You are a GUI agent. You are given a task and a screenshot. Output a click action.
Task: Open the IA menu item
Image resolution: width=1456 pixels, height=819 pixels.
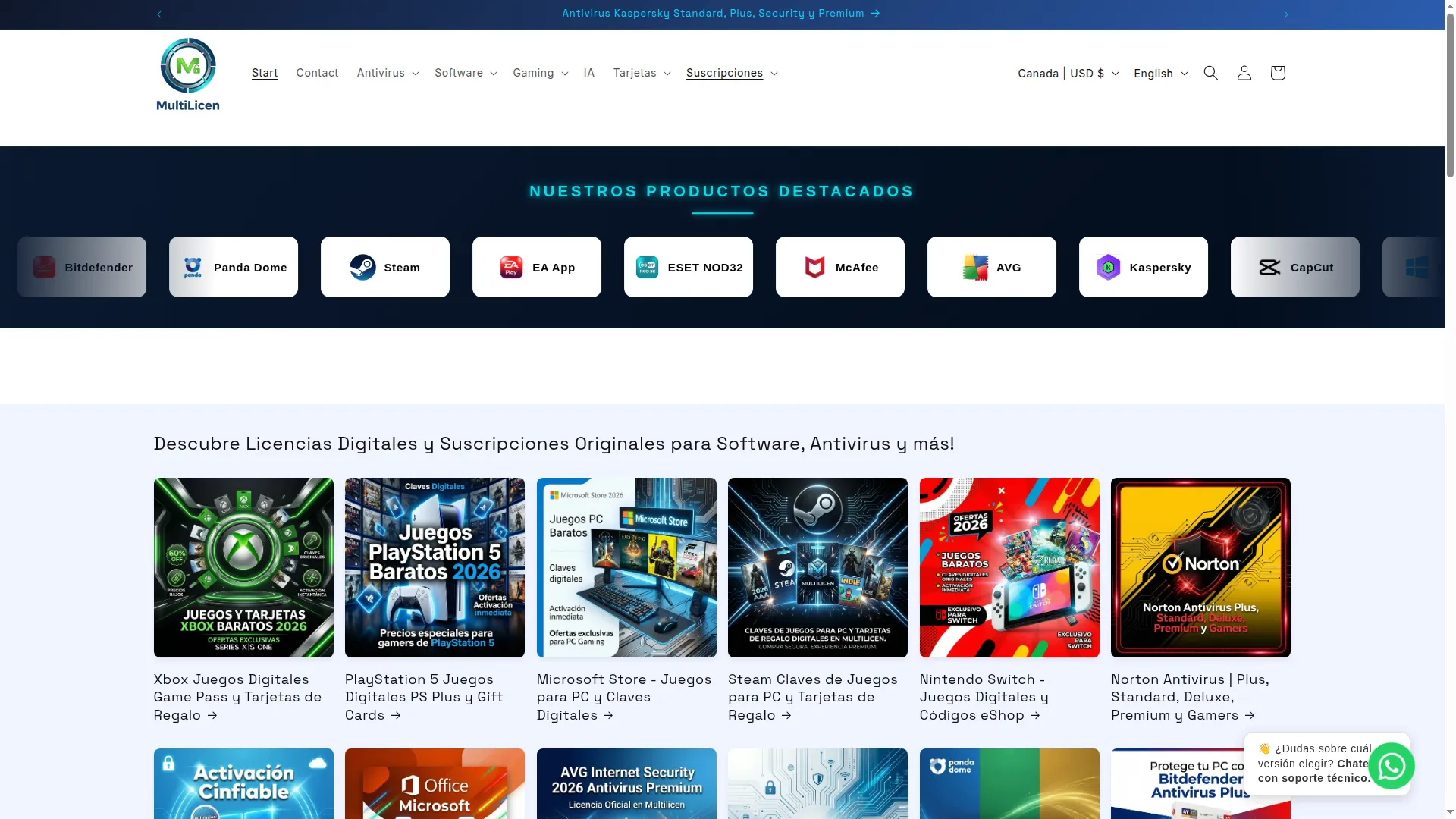(589, 73)
